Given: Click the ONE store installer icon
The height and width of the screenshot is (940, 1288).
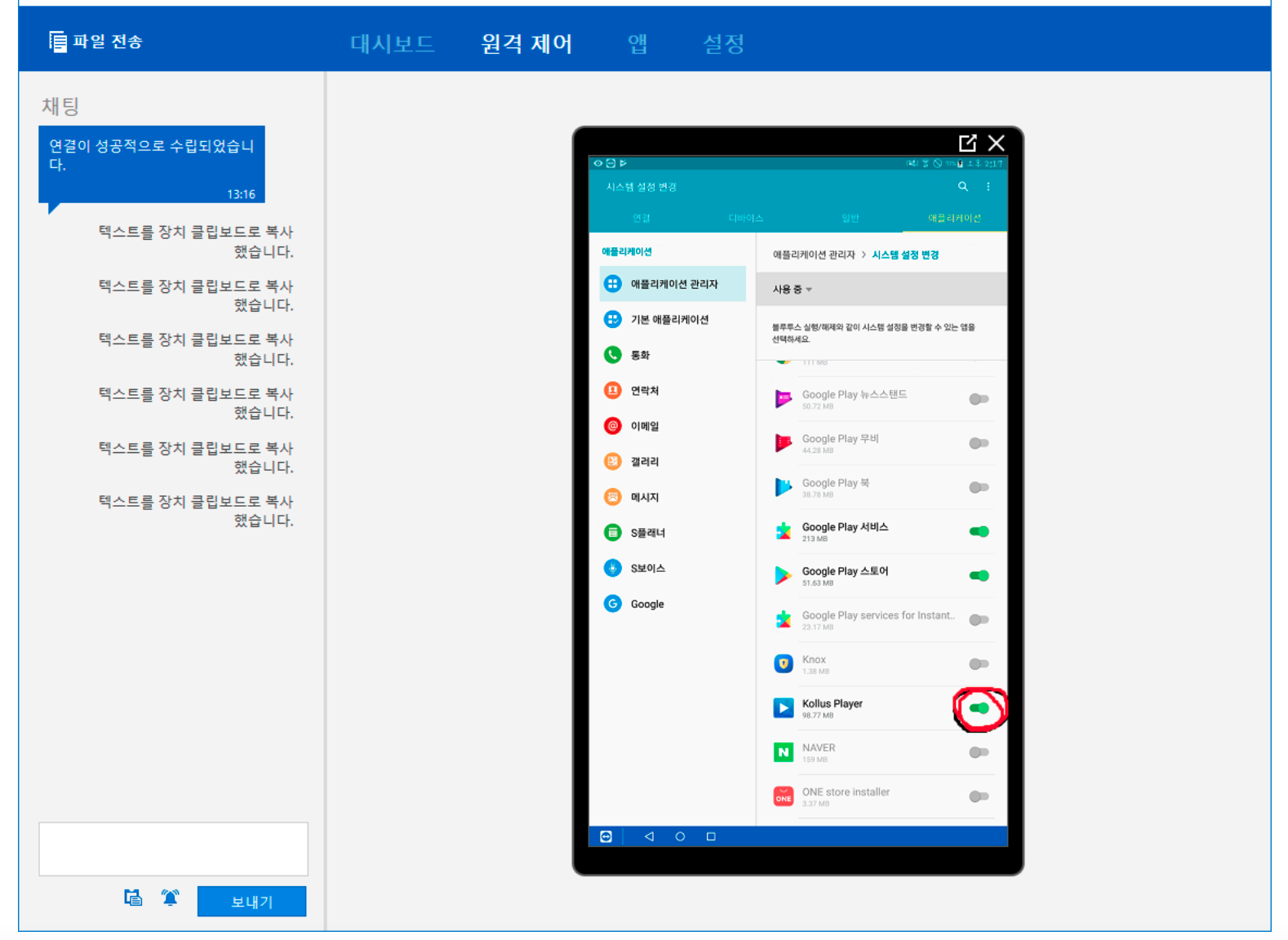Looking at the screenshot, I should 784,796.
